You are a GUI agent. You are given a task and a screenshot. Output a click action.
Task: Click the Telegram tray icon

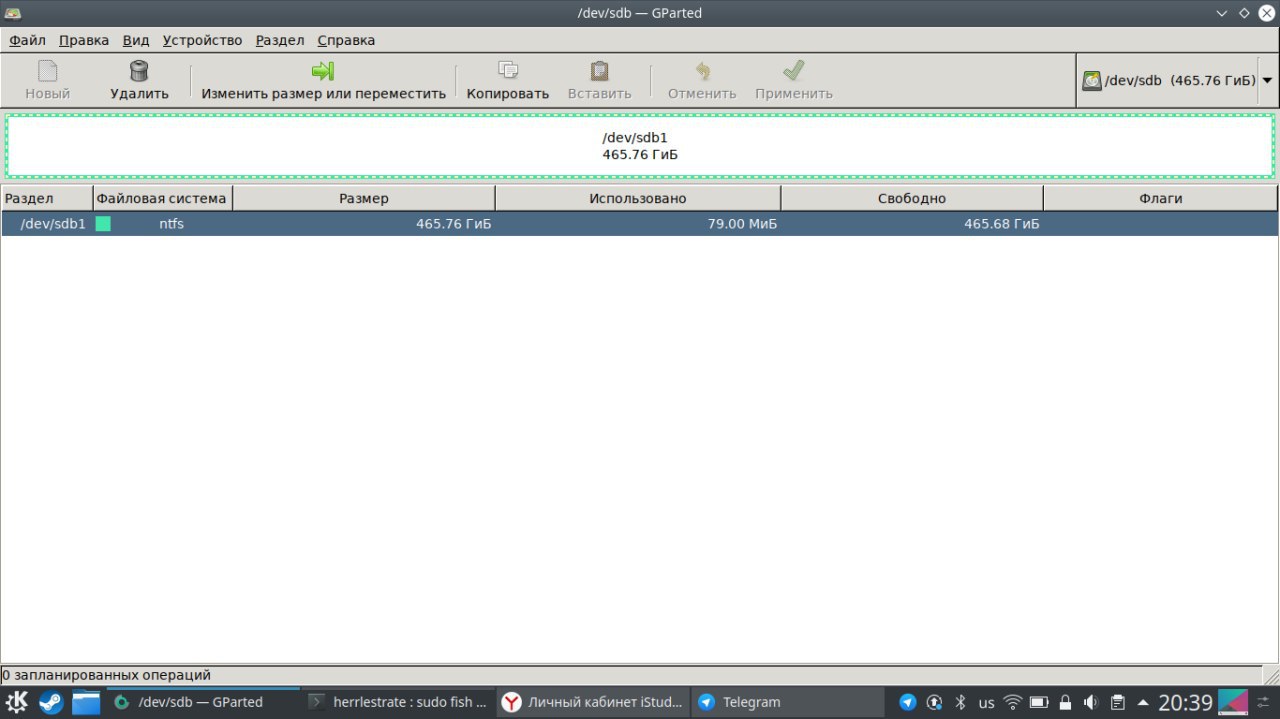[908, 702]
